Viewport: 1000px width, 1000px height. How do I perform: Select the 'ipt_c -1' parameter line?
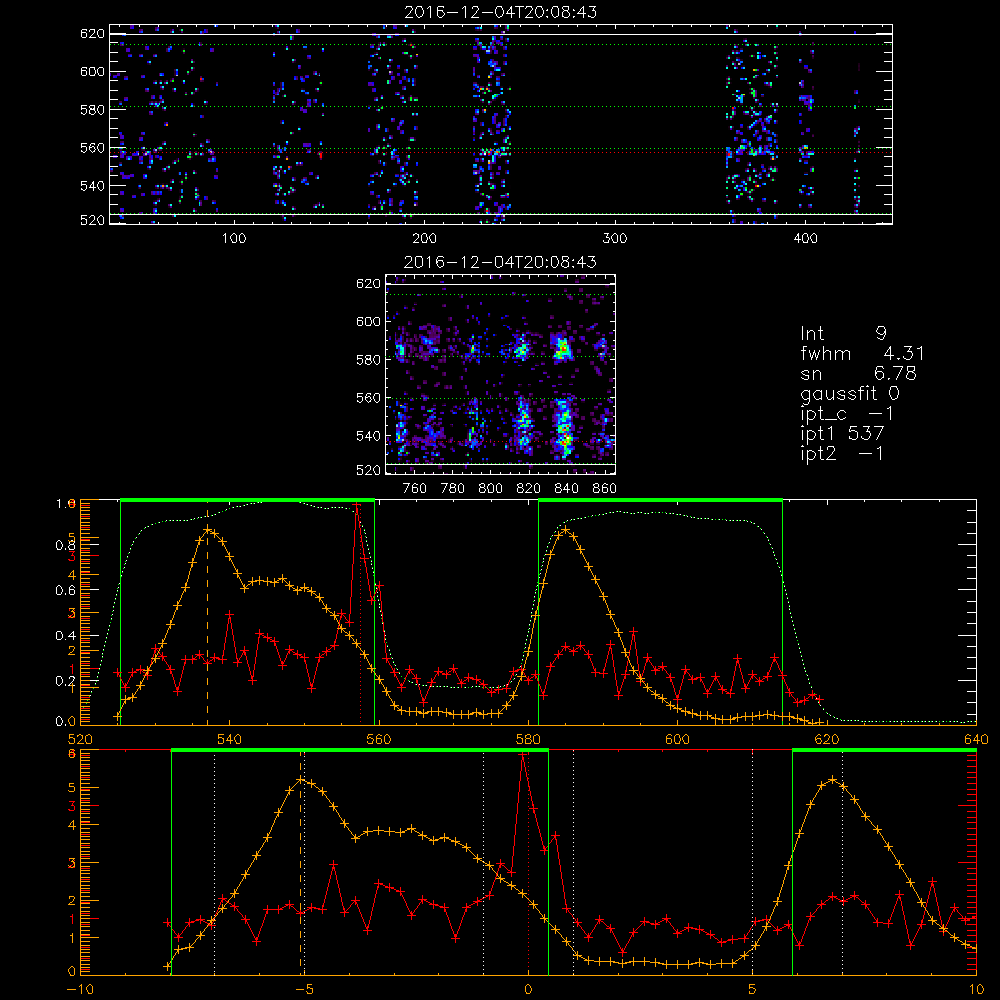coord(847,414)
